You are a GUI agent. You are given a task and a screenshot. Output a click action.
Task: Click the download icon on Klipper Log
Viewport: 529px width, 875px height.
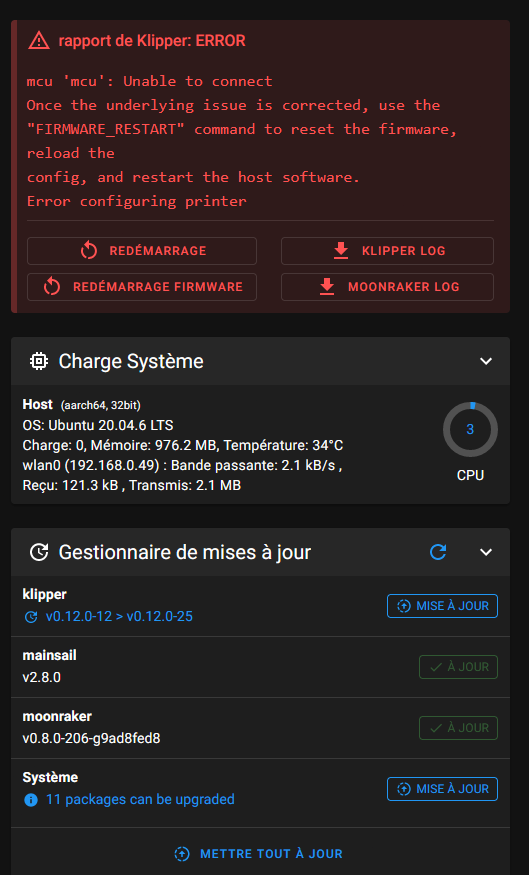pos(341,251)
